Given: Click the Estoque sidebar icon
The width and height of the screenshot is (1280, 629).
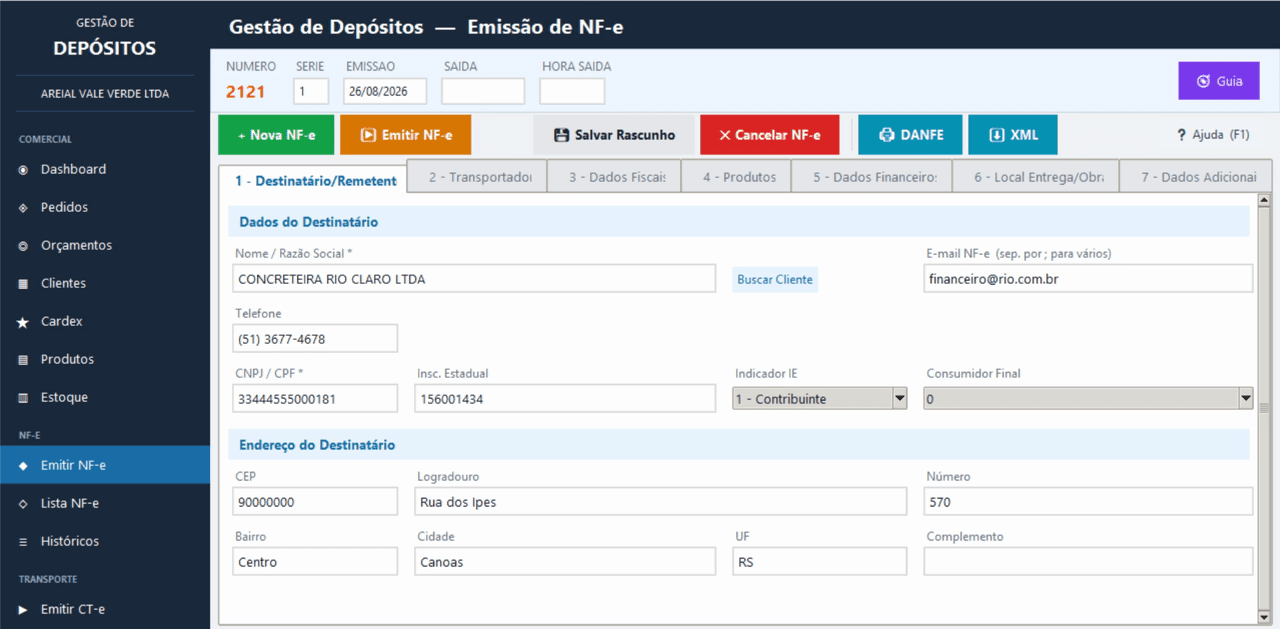Looking at the screenshot, I should coord(23,398).
